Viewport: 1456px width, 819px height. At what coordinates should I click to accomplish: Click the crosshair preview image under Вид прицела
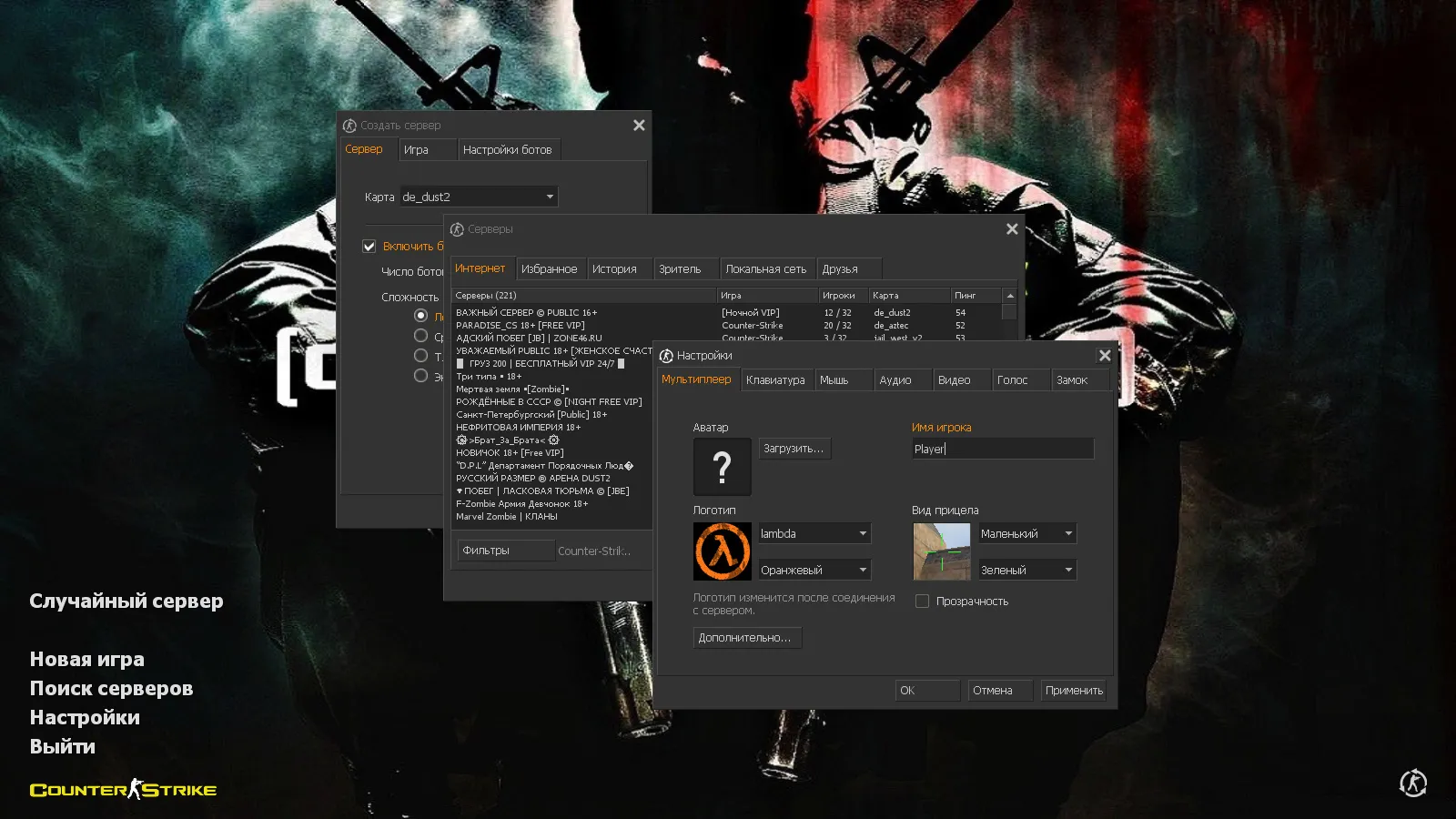coord(941,551)
